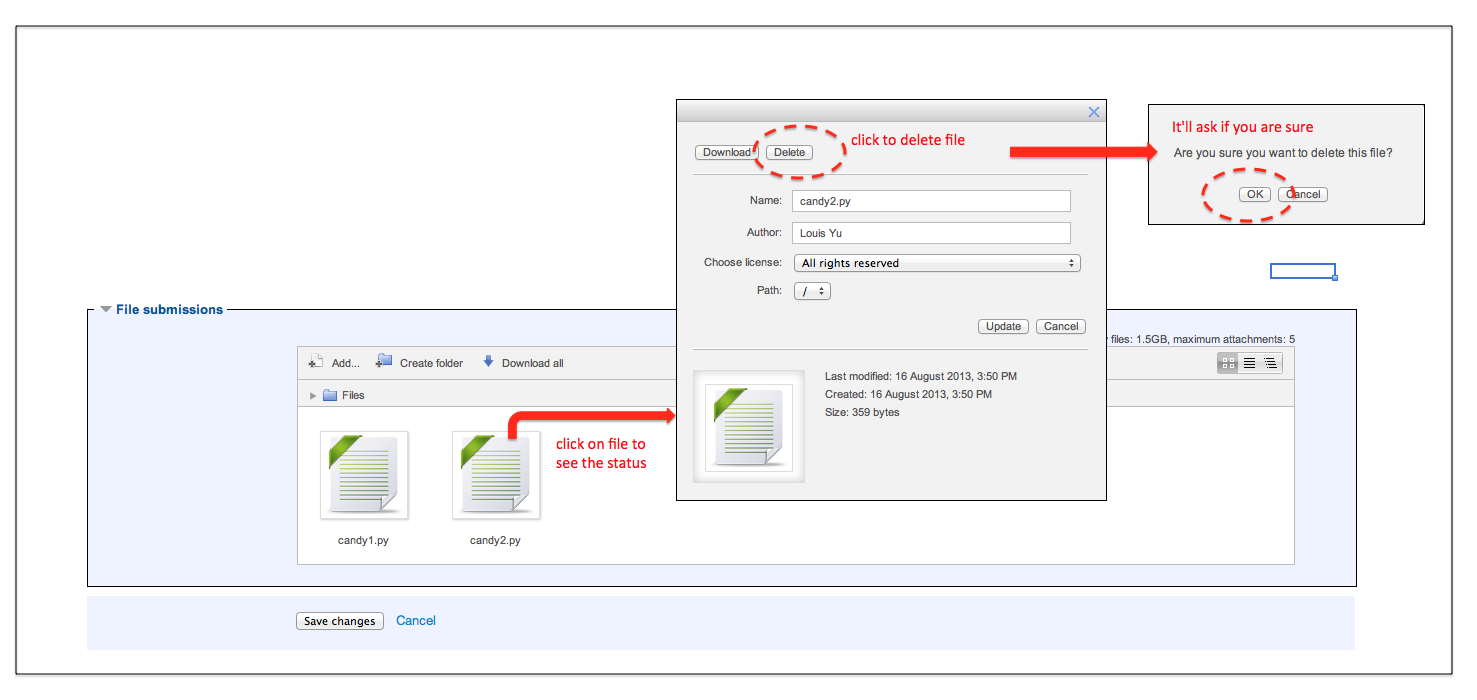This screenshot has height=700, width=1477.
Task: Collapse the File submissions section
Action: coord(106,310)
